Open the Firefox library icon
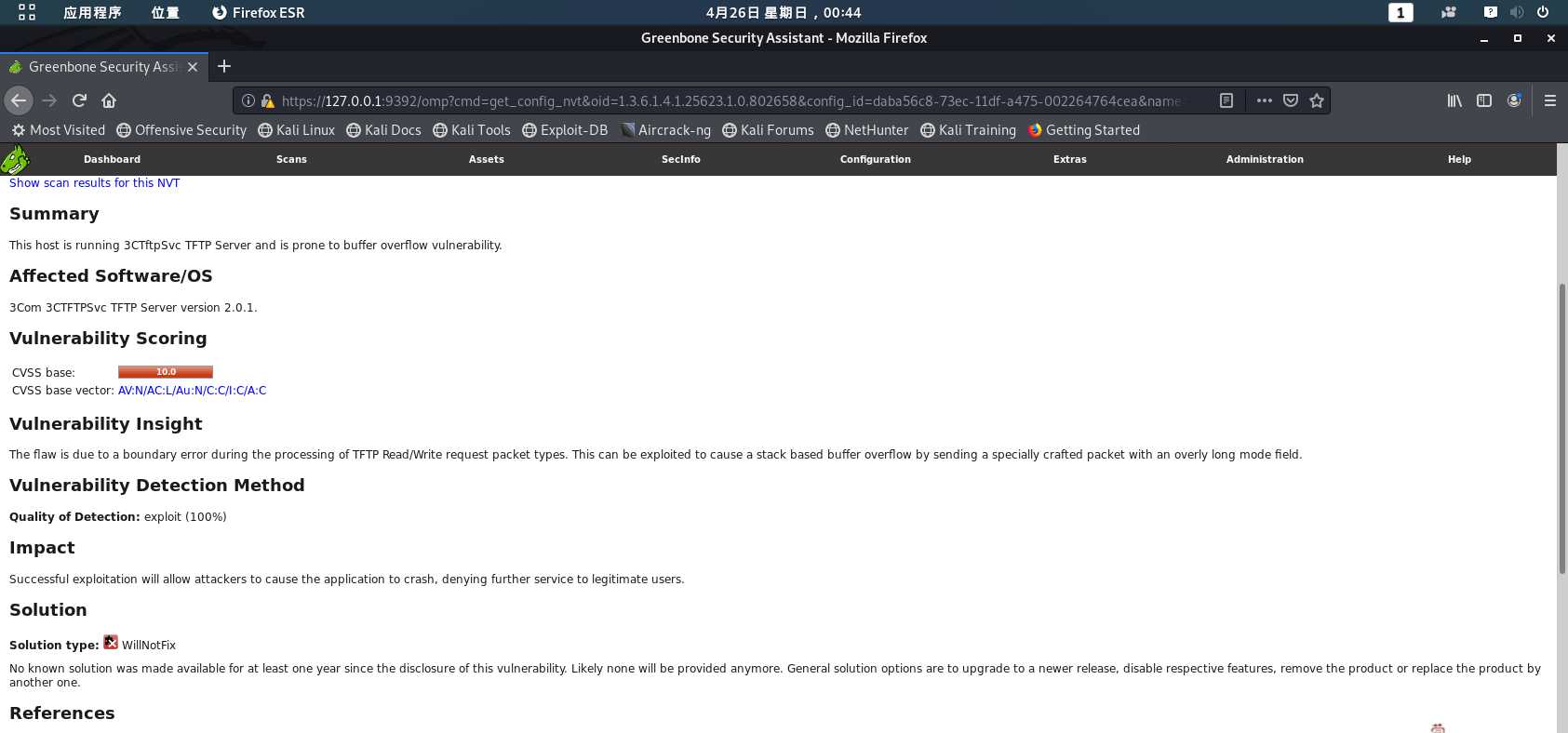This screenshot has height=733, width=1568. tap(1454, 100)
